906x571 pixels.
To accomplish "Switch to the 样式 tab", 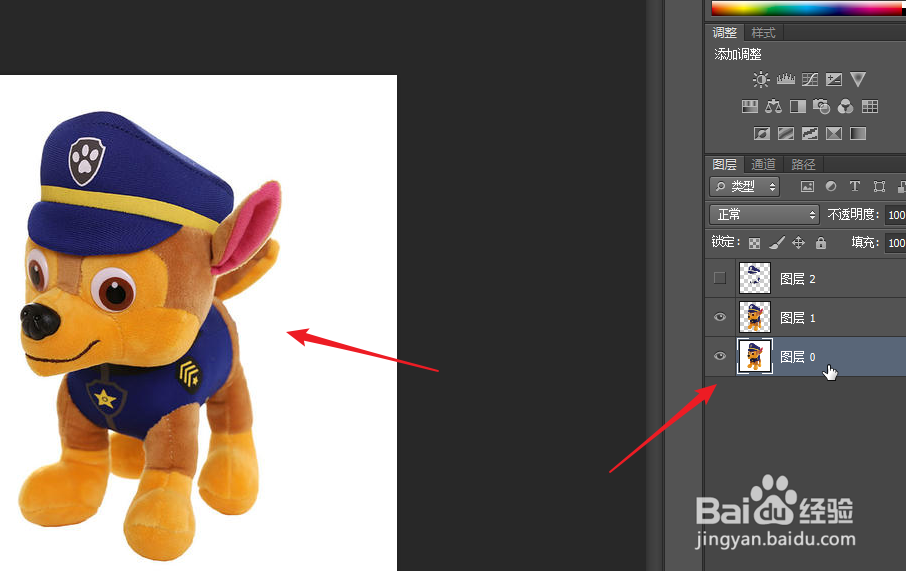I will (x=763, y=32).
